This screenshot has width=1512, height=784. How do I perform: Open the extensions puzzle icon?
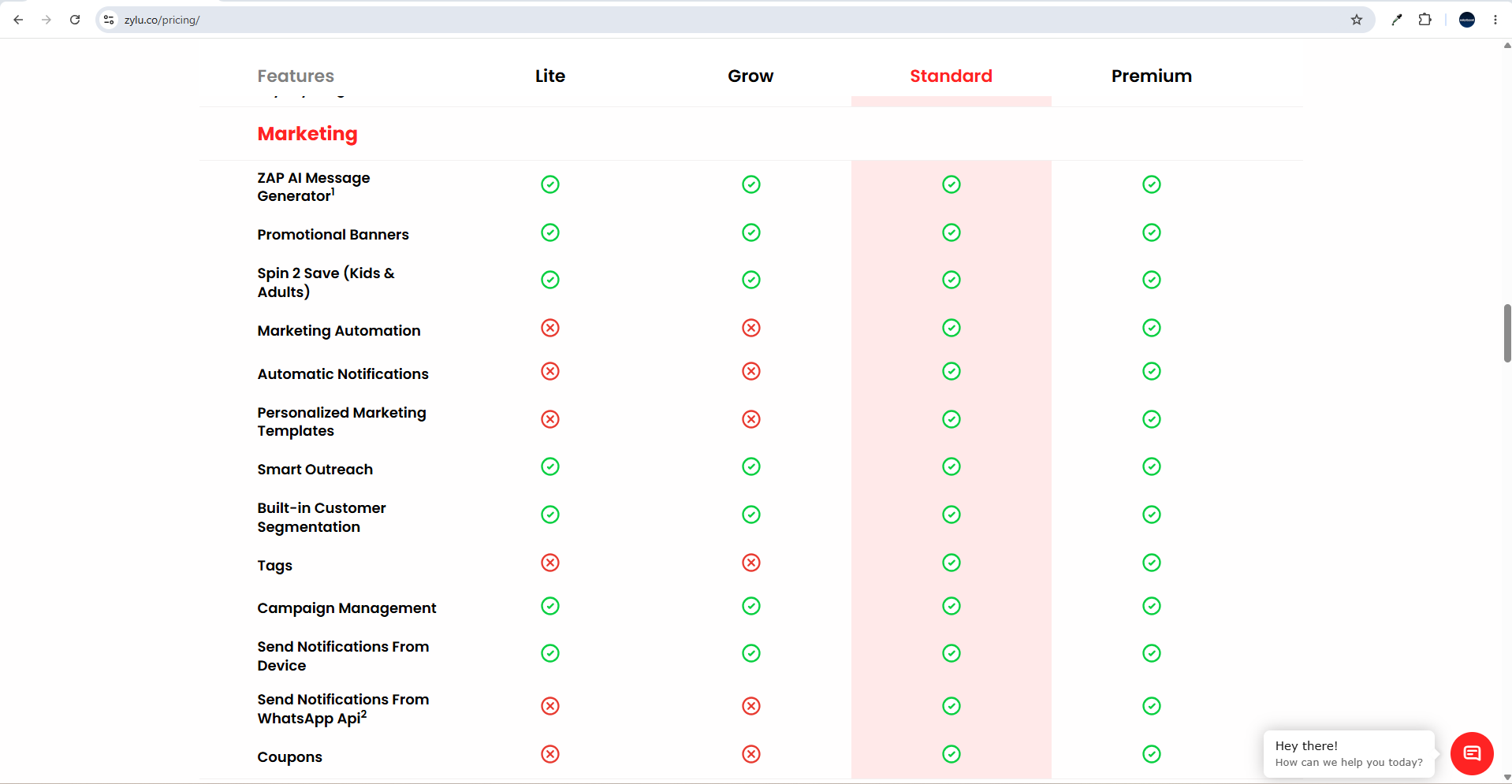tap(1424, 20)
